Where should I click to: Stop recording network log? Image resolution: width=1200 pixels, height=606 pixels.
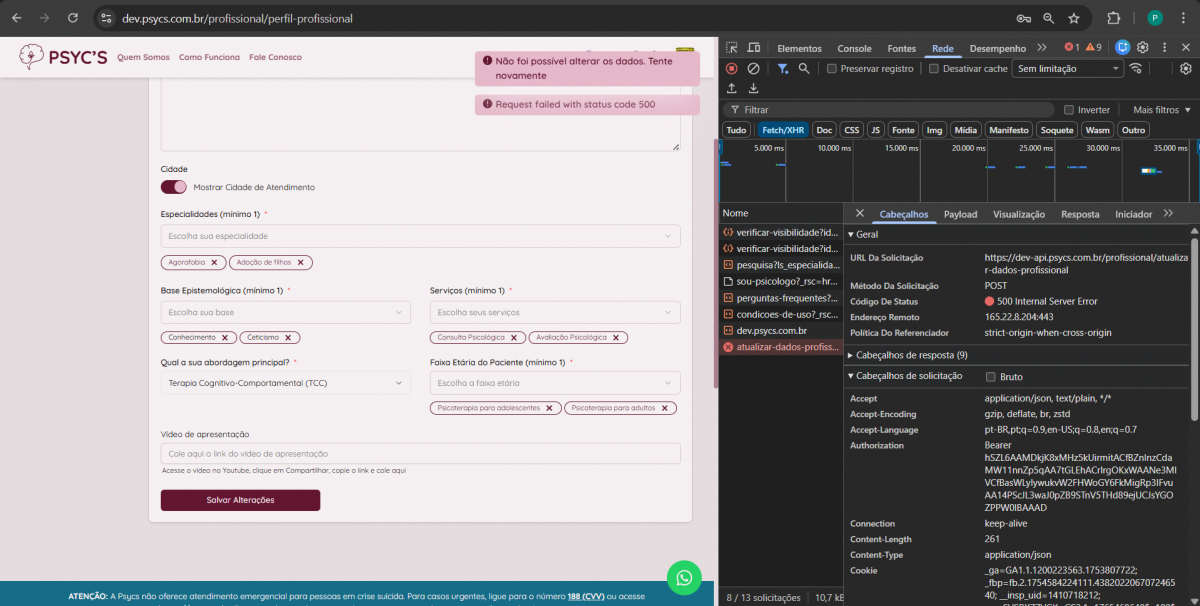pyautogui.click(x=732, y=68)
